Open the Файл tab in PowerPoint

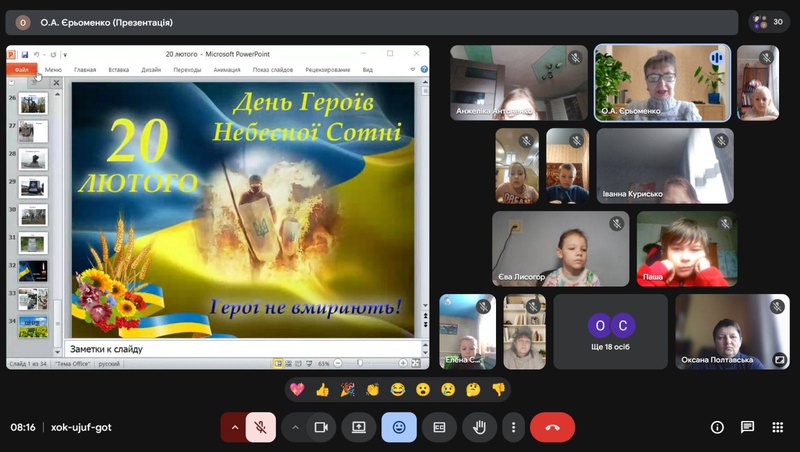tap(22, 70)
